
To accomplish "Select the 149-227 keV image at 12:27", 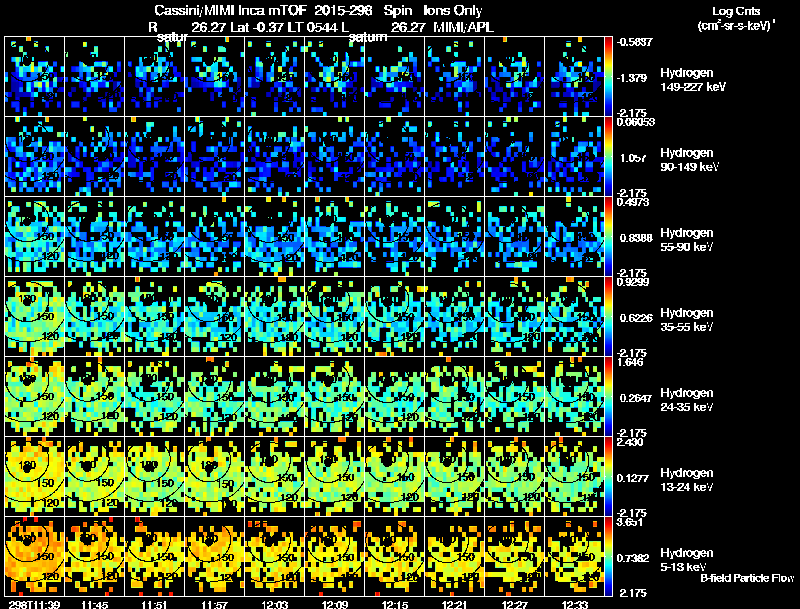I will pos(514,76).
